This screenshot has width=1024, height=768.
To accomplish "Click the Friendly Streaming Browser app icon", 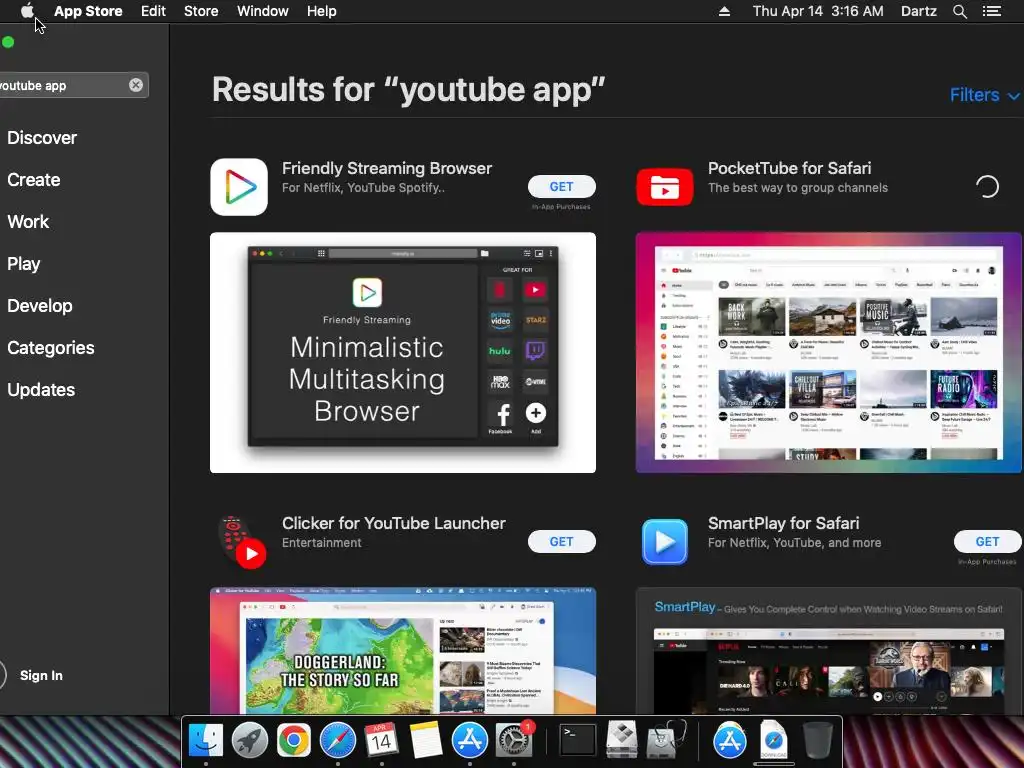I will [239, 187].
